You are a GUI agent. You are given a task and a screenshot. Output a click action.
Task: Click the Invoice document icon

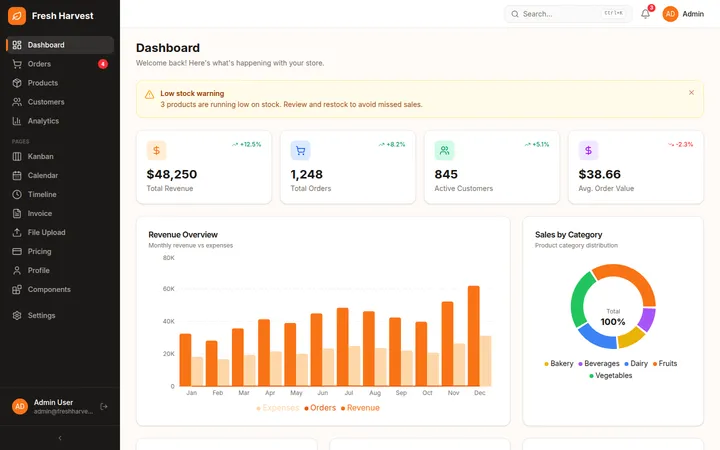click(x=17, y=214)
